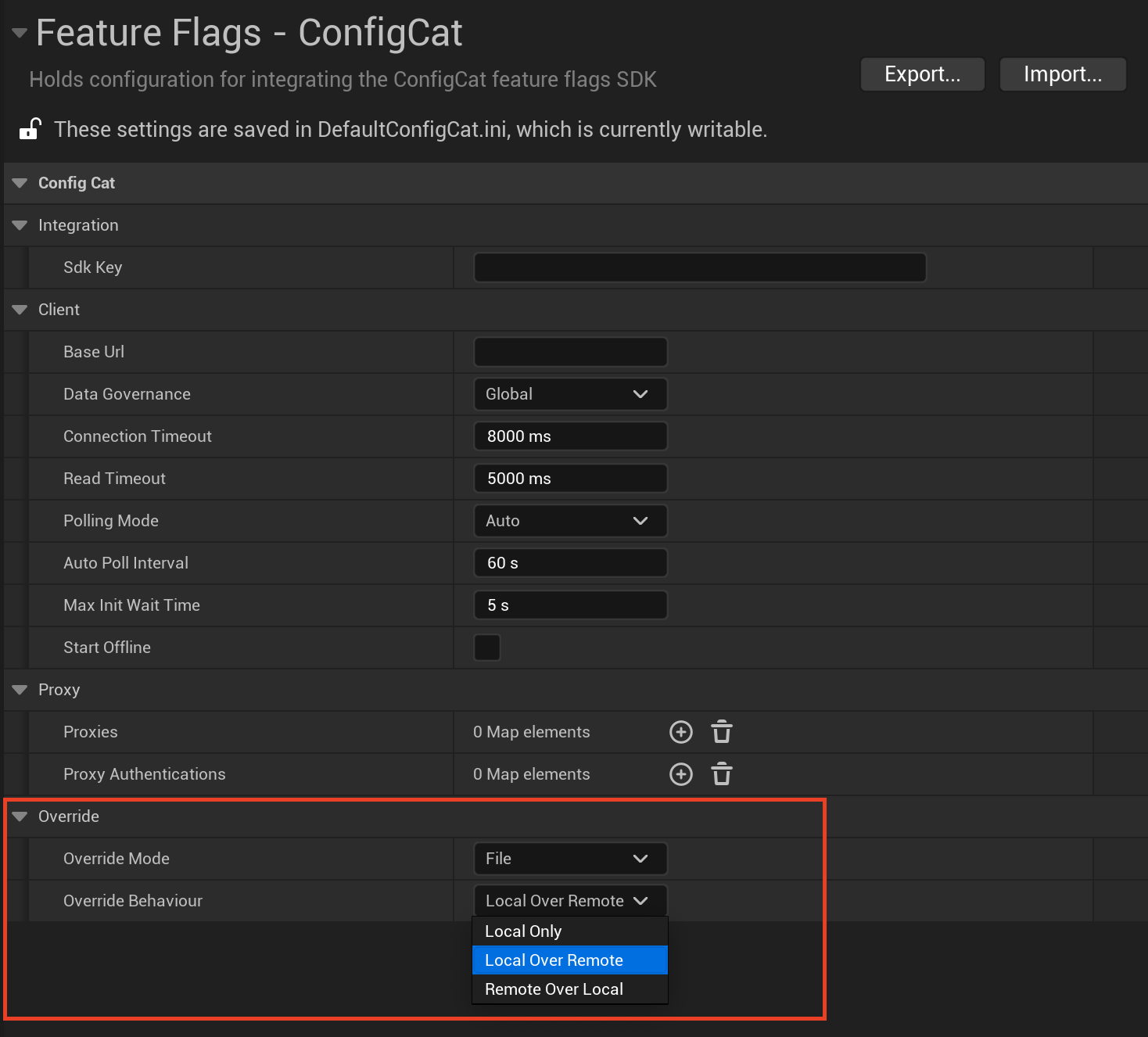Collapse the Integration section
Image resolution: width=1148 pixels, height=1037 pixels.
pyautogui.click(x=19, y=225)
